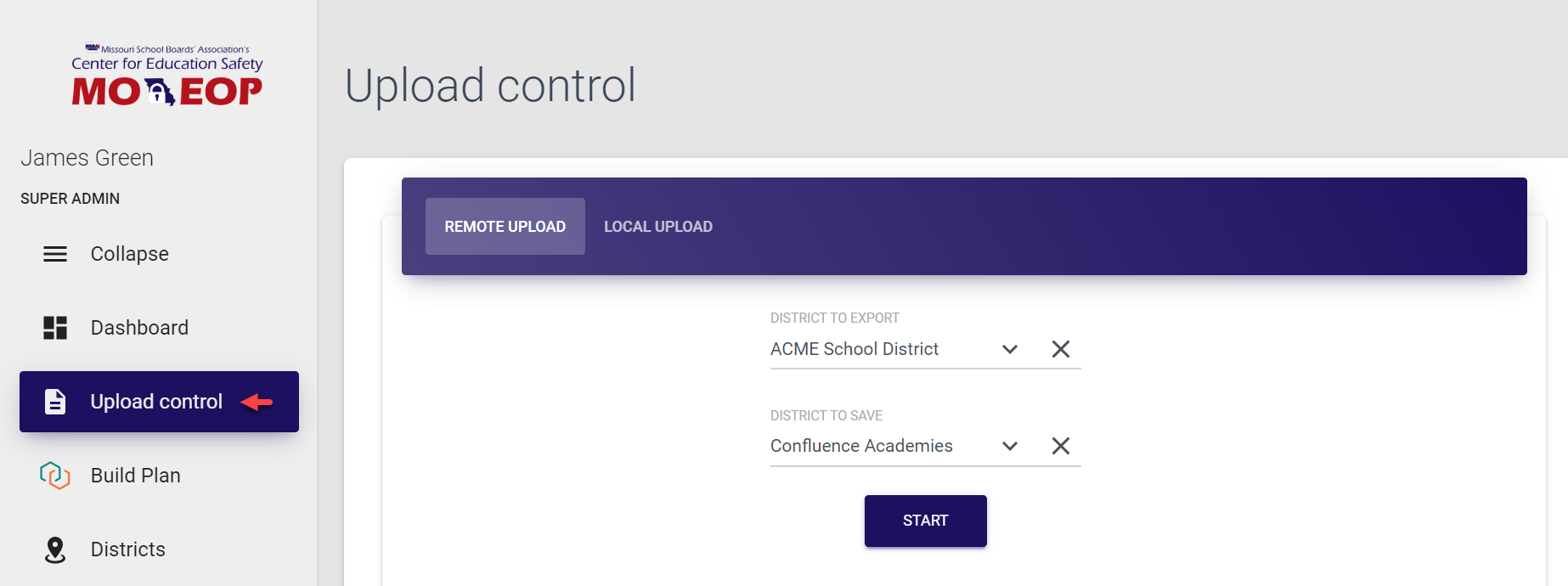Click the James Green user name
1568x586 pixels.
click(x=87, y=158)
